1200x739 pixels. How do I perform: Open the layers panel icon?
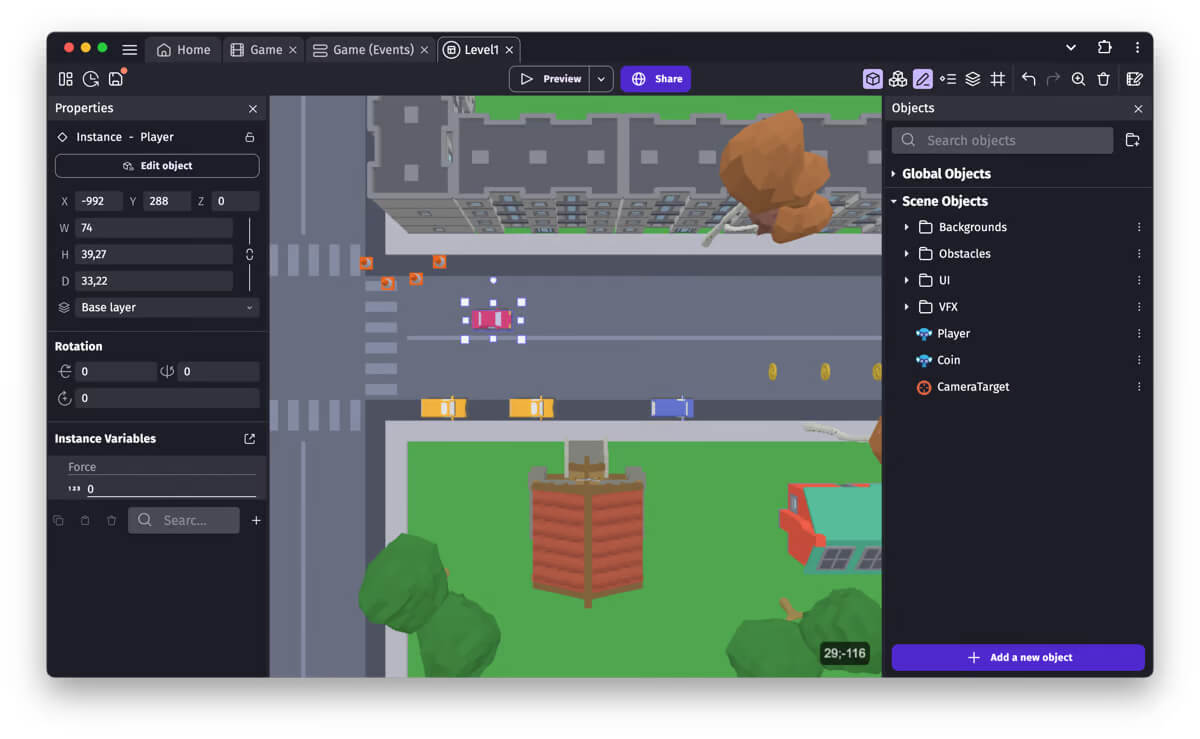[x=972, y=79]
